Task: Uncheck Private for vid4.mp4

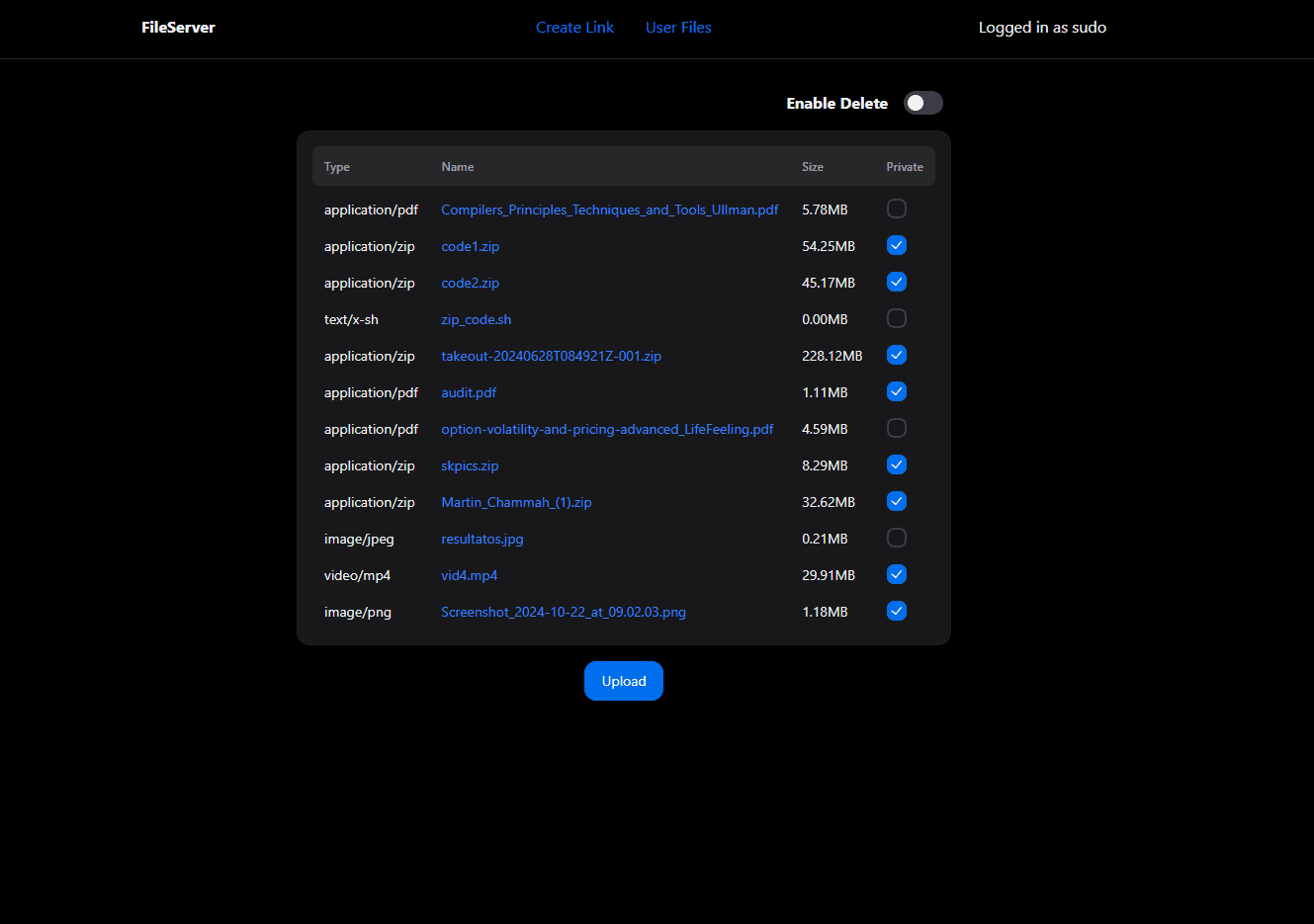Action: tap(896, 574)
